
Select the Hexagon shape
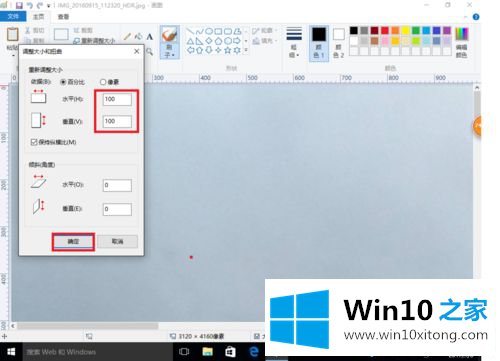pyautogui.click(x=228, y=41)
